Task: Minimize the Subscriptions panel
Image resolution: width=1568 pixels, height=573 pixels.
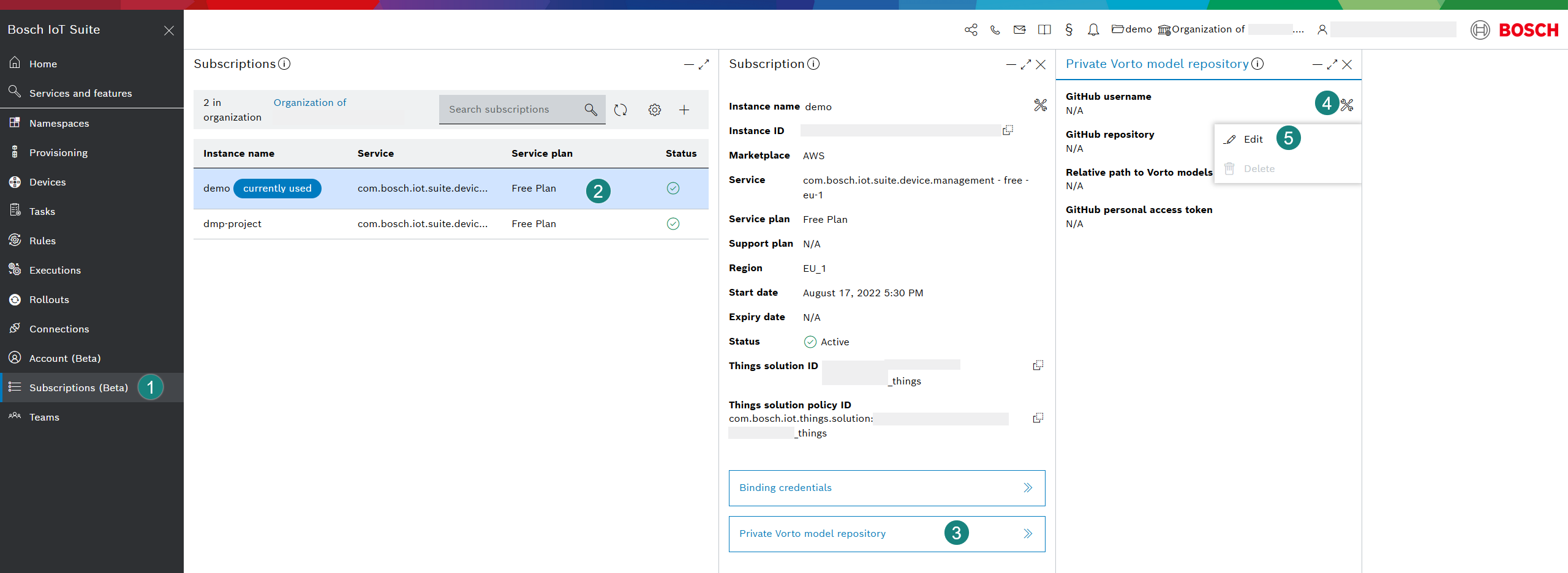Action: [x=689, y=64]
